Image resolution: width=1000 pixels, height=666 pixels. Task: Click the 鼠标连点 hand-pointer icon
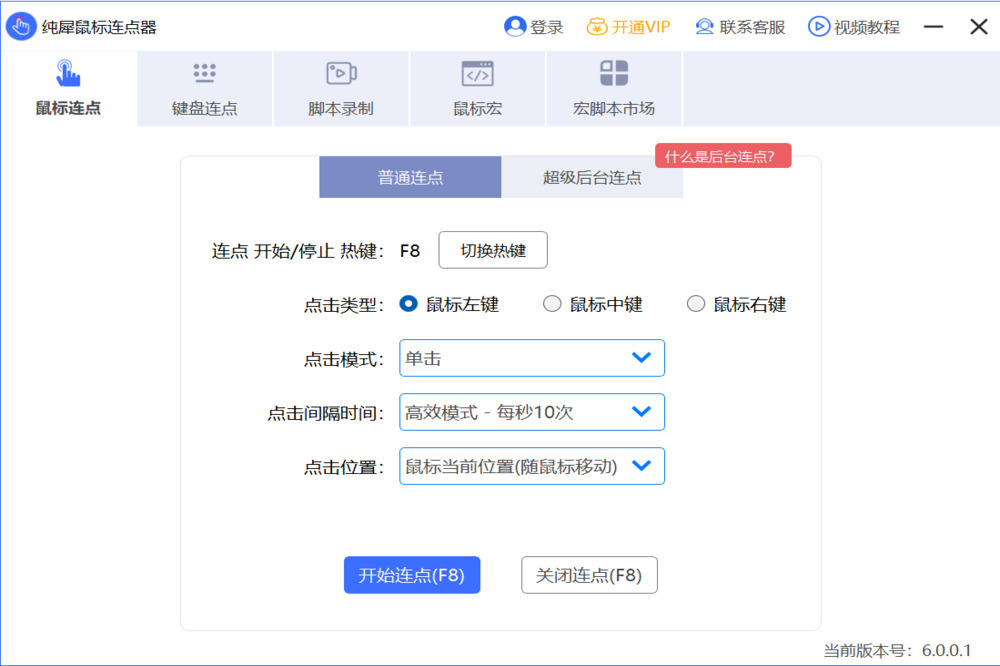point(68,74)
